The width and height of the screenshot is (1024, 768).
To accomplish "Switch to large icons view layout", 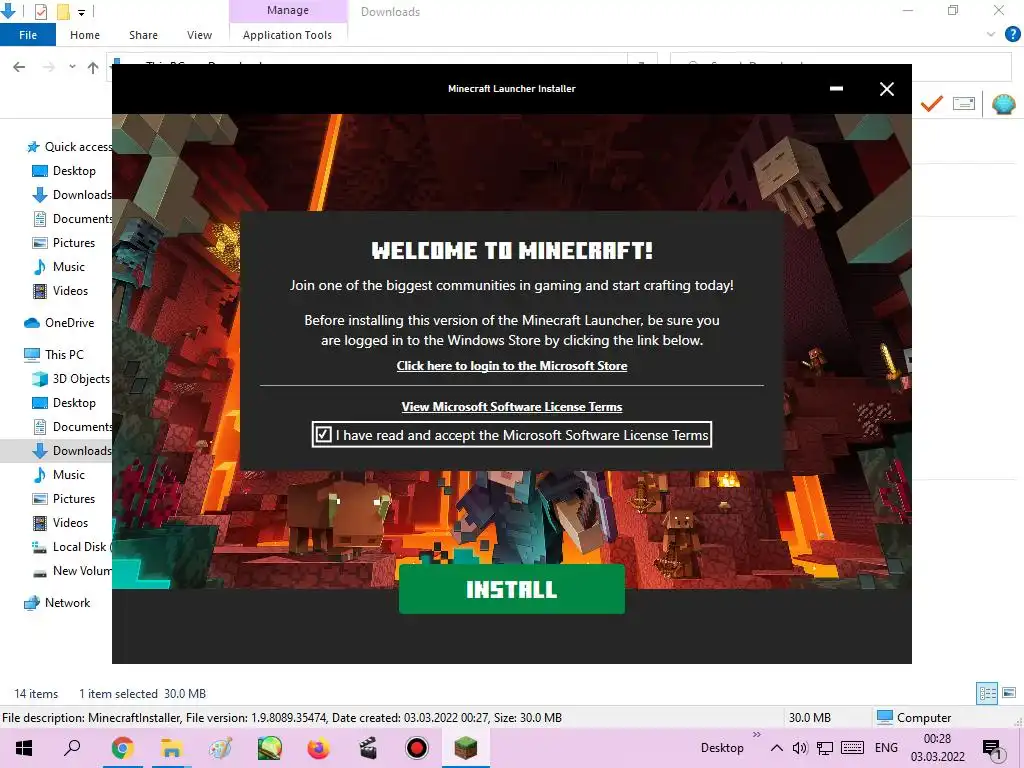I will tap(1009, 694).
